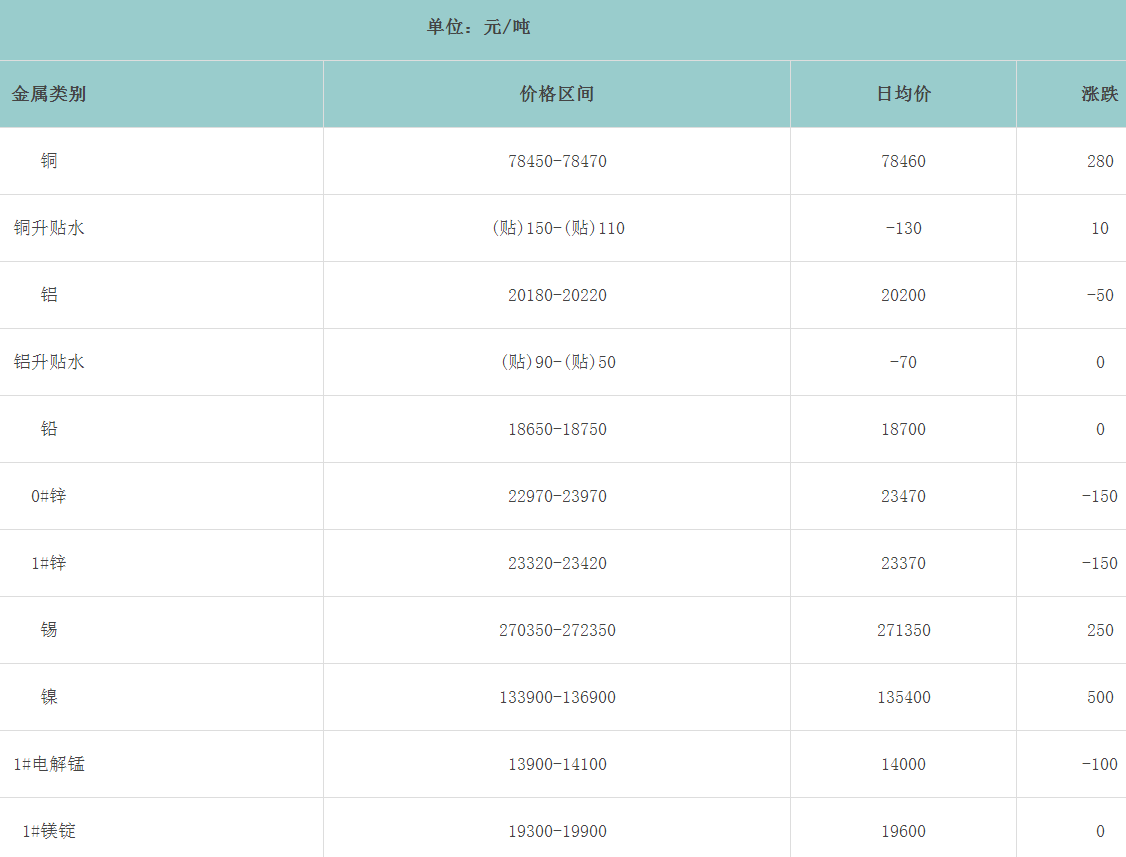Click the 镍 metal name cell

coord(49,697)
